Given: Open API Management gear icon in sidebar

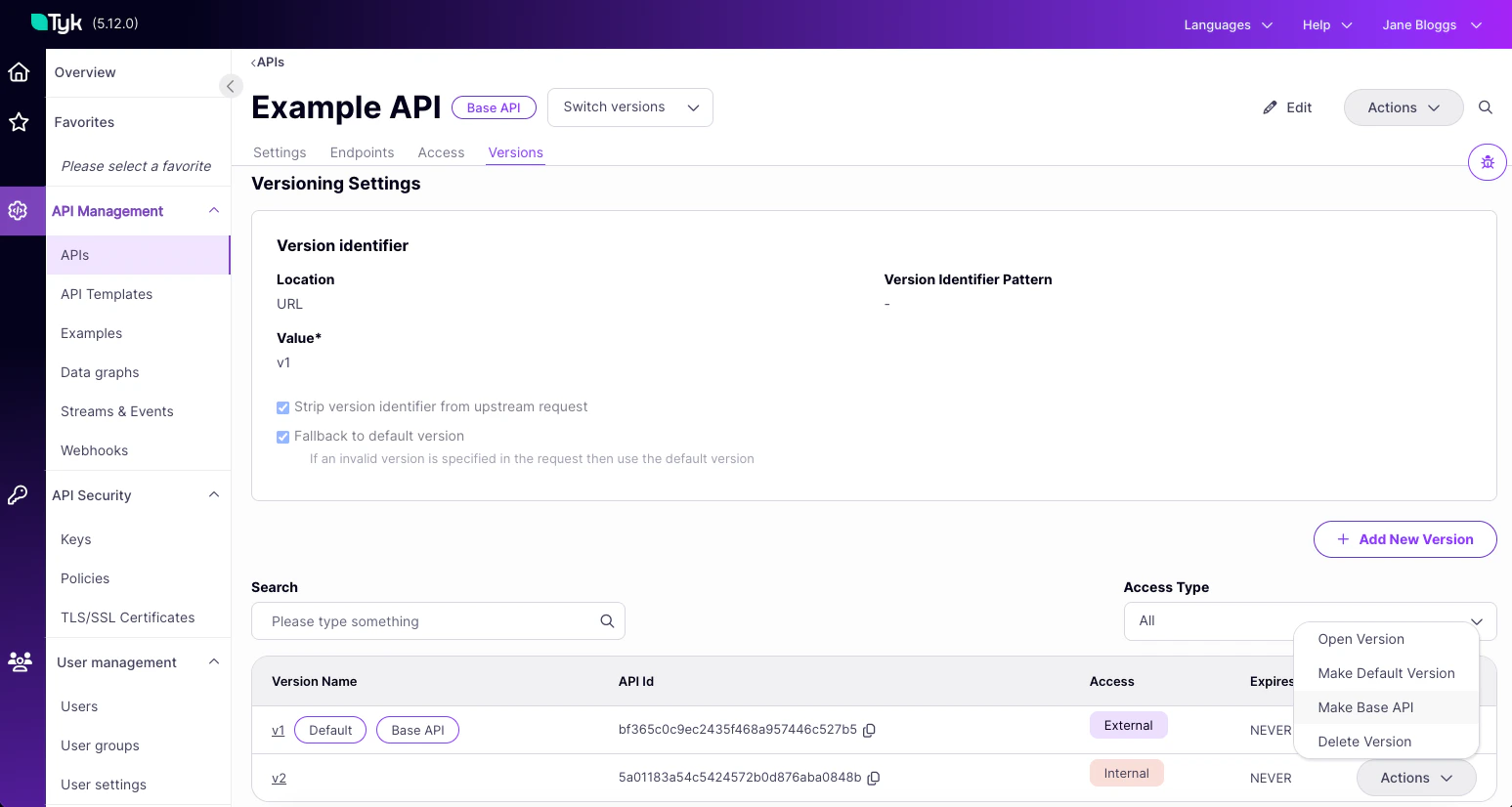Looking at the screenshot, I should point(21,210).
